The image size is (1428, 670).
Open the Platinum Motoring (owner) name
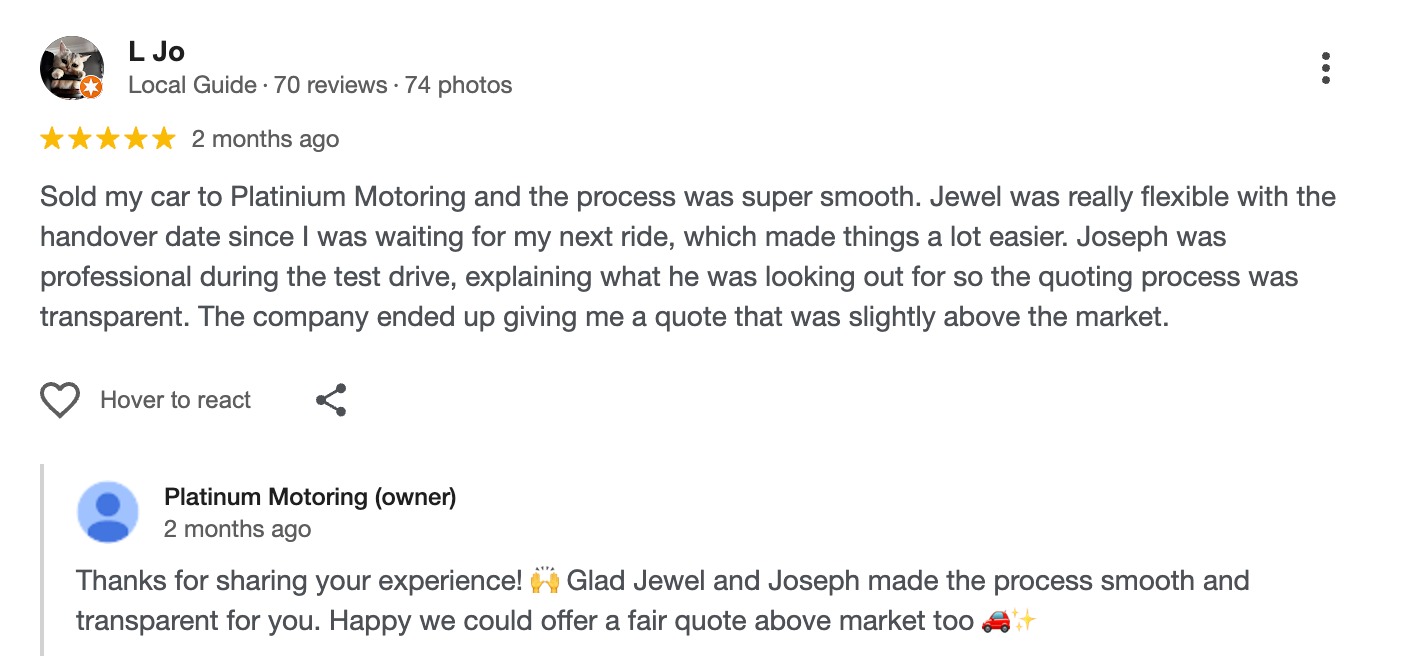(310, 496)
